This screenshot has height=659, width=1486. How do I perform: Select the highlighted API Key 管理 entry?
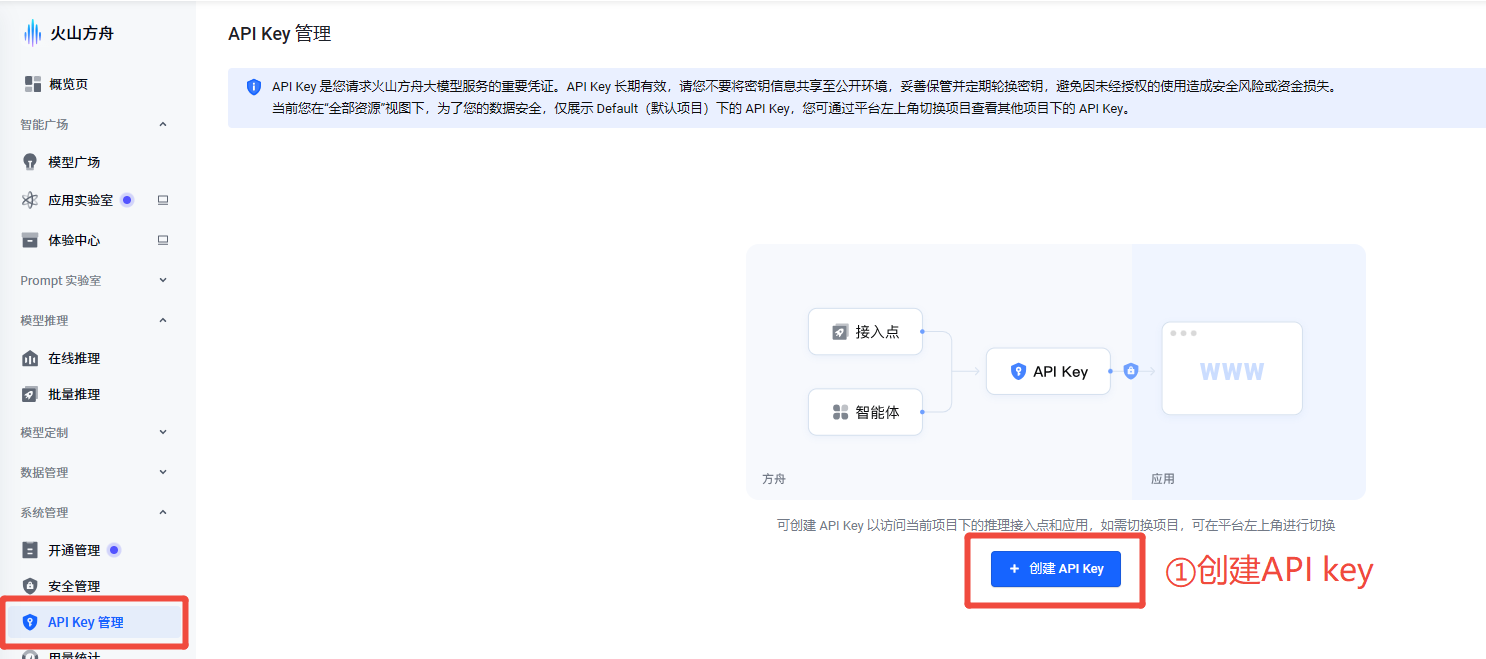tap(86, 621)
